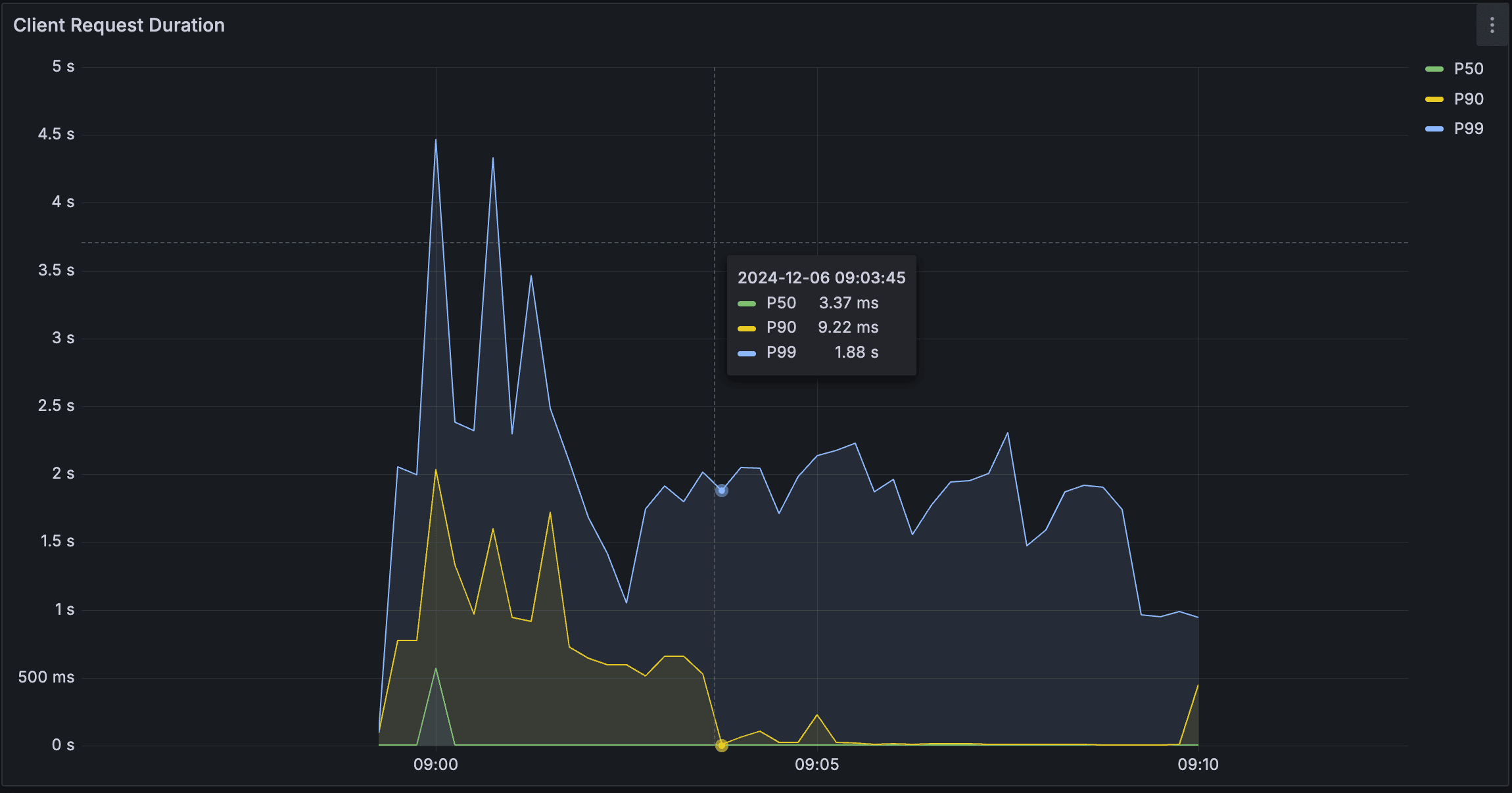
Task: Toggle the P50 series visibility in legend
Action: click(1467, 68)
